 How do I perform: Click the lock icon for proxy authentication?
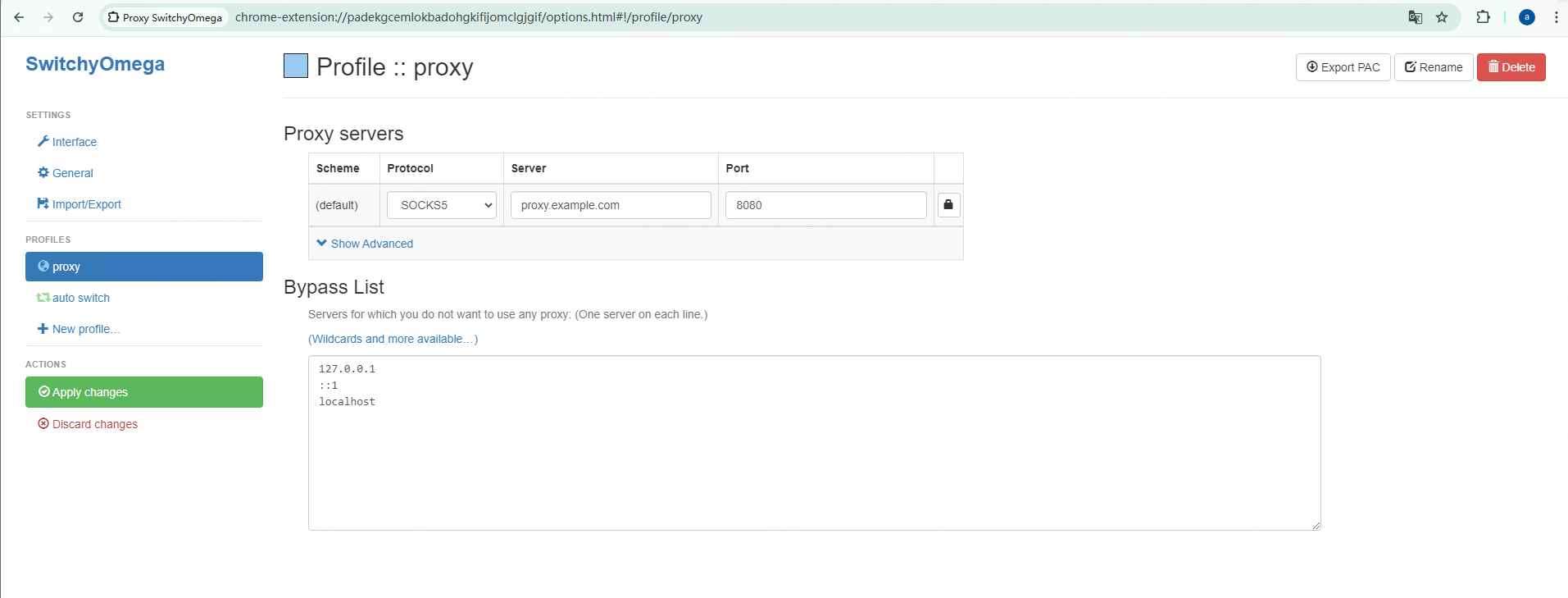click(948, 205)
